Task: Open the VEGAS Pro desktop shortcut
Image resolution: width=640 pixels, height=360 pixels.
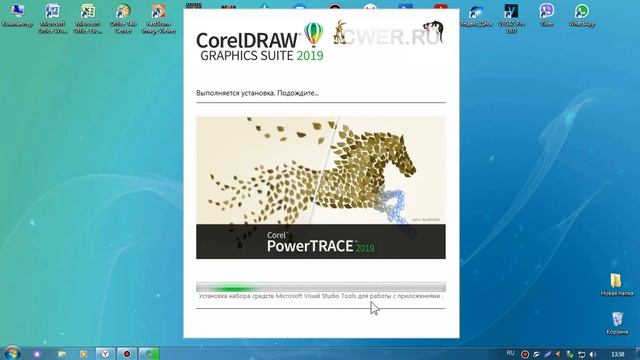Action: coord(511,19)
